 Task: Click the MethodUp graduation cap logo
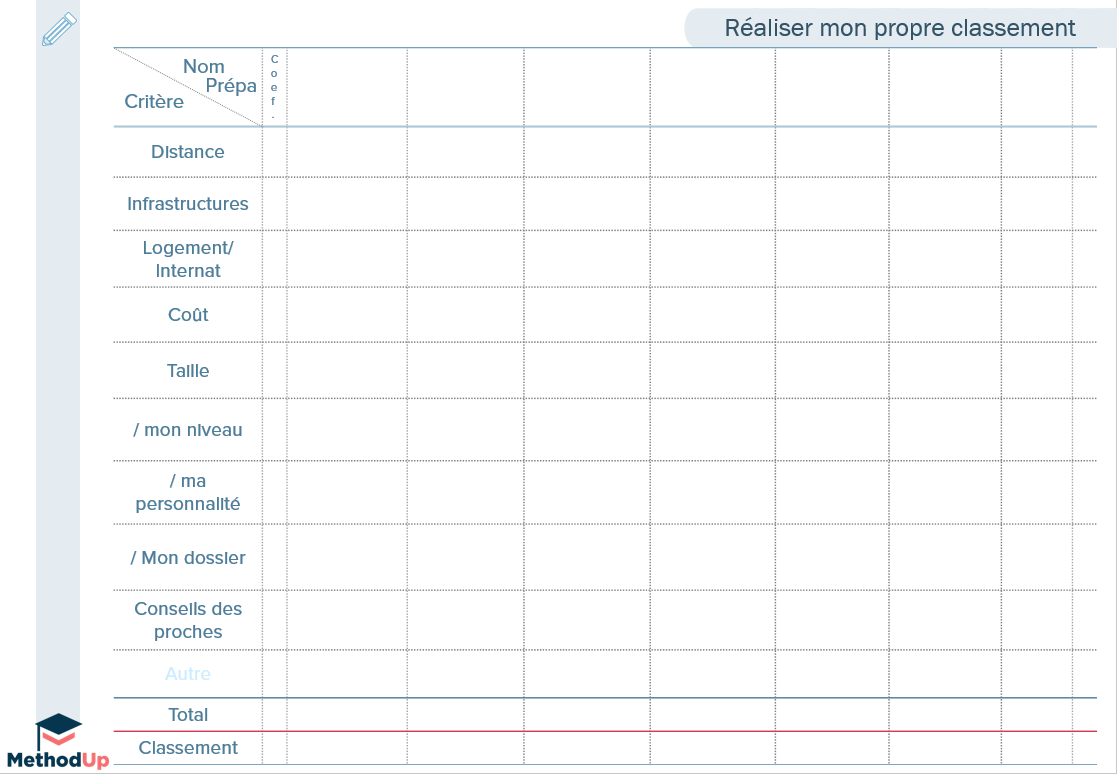(x=60, y=729)
